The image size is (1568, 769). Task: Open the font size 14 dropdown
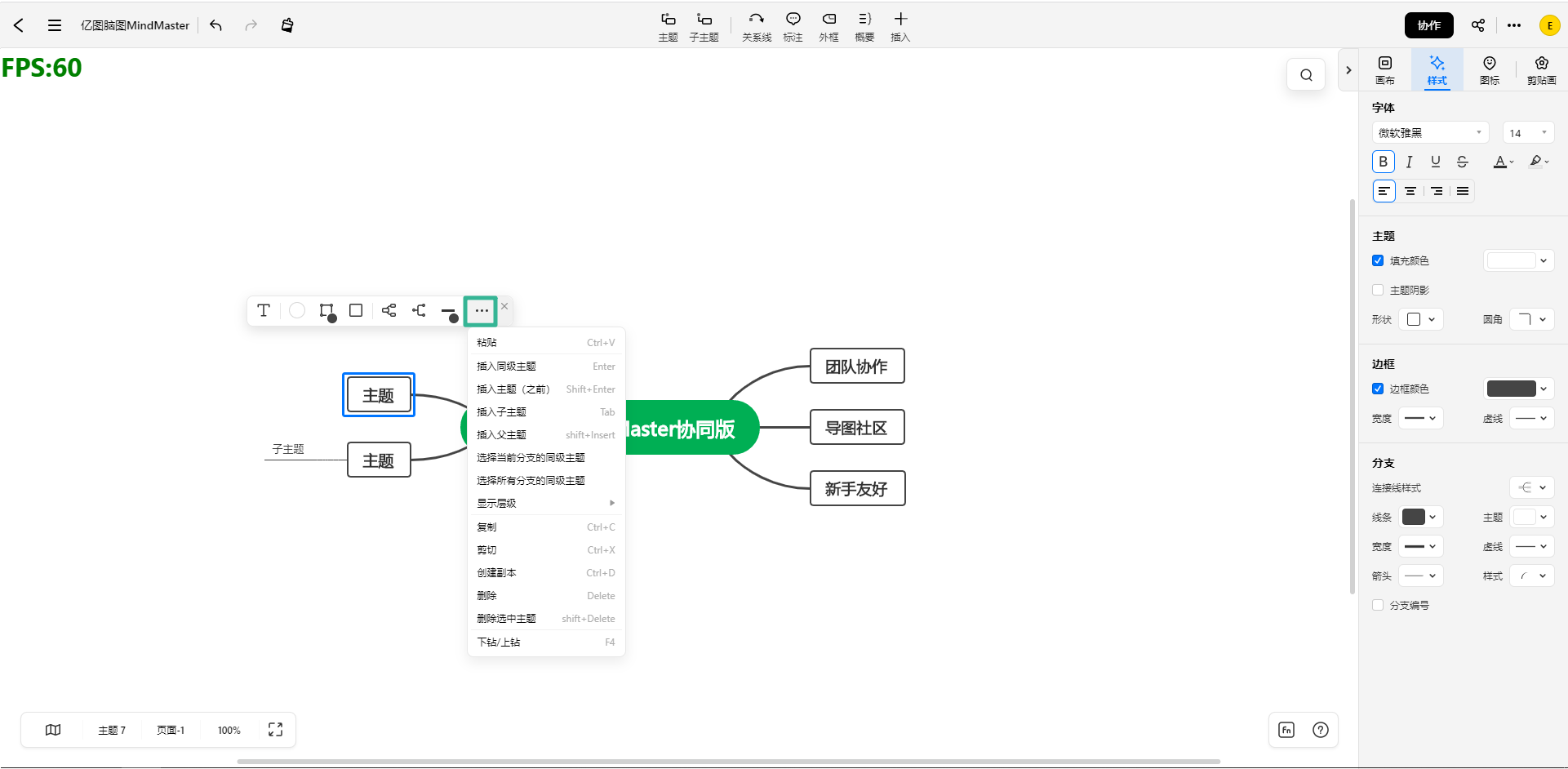[1527, 133]
